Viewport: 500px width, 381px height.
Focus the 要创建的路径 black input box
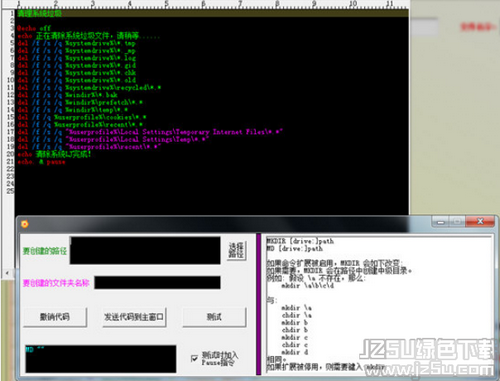pos(145,250)
